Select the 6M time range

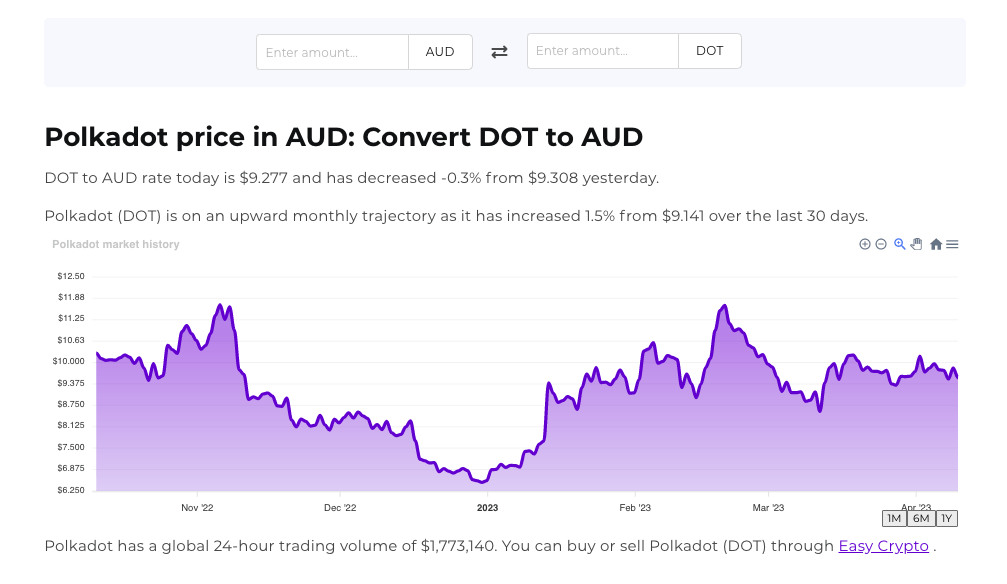pyautogui.click(x=921, y=518)
